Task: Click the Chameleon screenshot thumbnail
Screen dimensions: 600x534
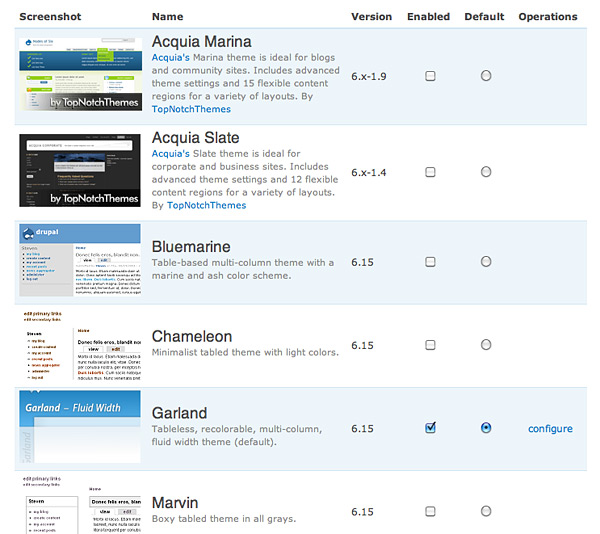Action: coord(80,344)
